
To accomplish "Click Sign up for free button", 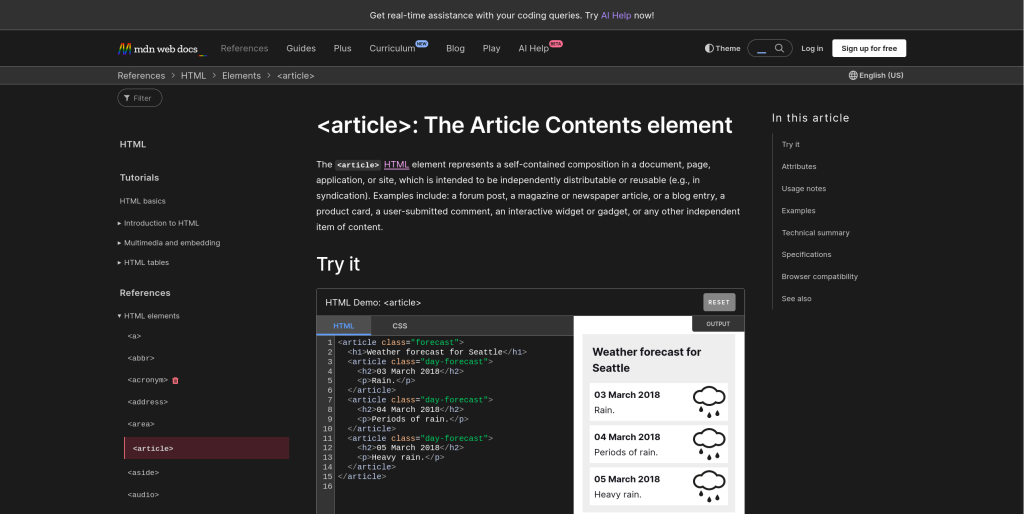I will click(x=869, y=48).
